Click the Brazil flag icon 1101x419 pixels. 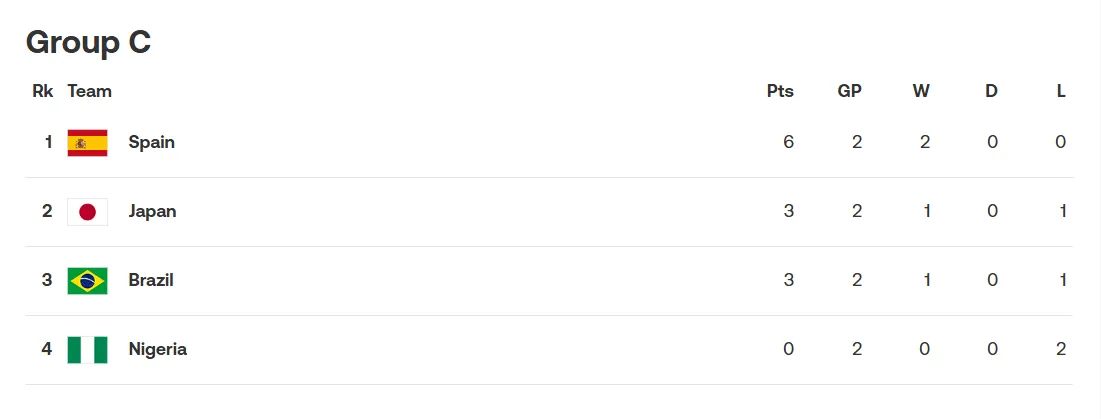pyautogui.click(x=88, y=281)
